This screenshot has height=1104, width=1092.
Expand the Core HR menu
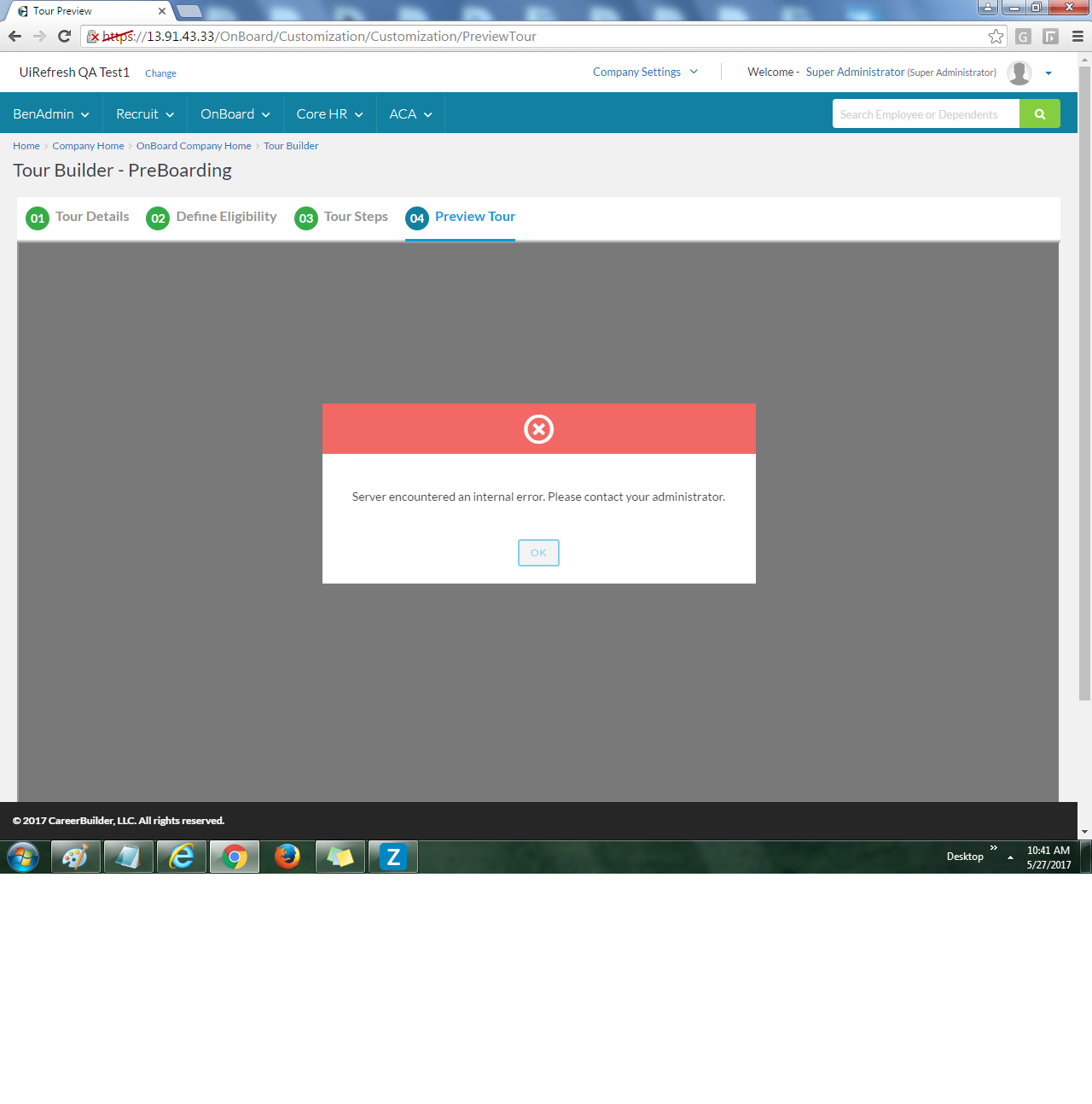click(x=330, y=113)
